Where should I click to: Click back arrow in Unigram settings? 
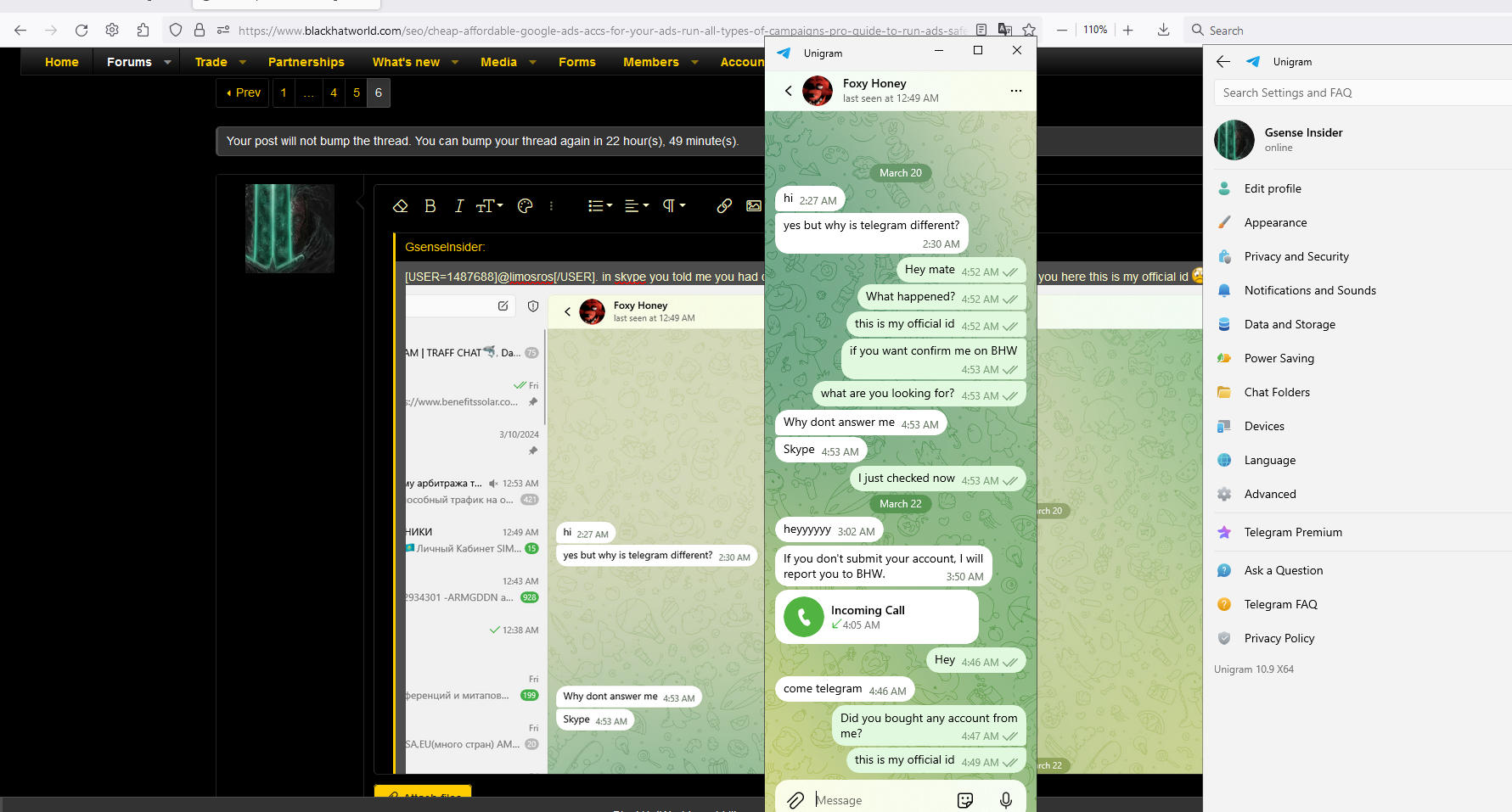[1223, 61]
